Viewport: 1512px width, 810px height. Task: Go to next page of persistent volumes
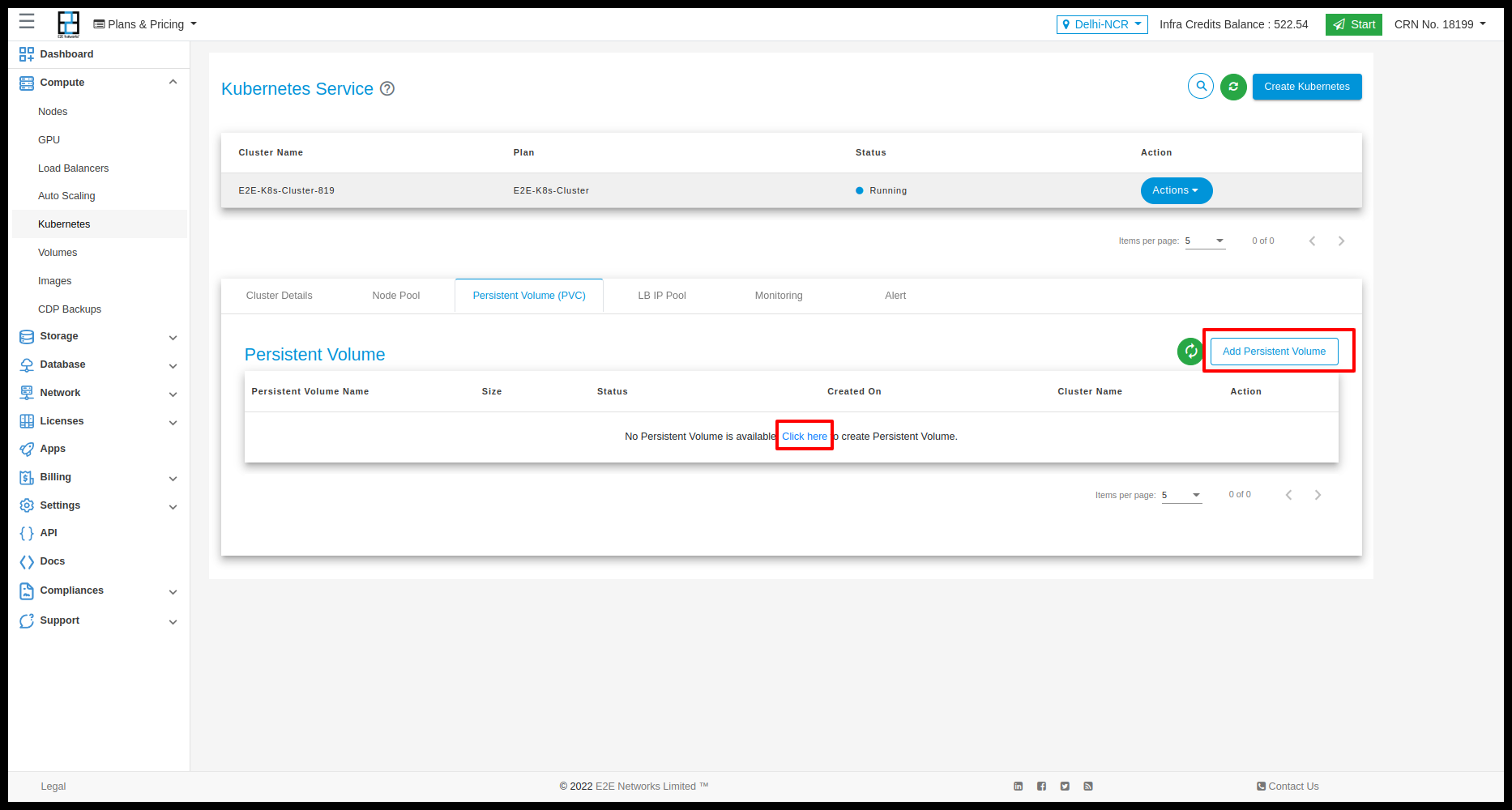pyautogui.click(x=1318, y=495)
